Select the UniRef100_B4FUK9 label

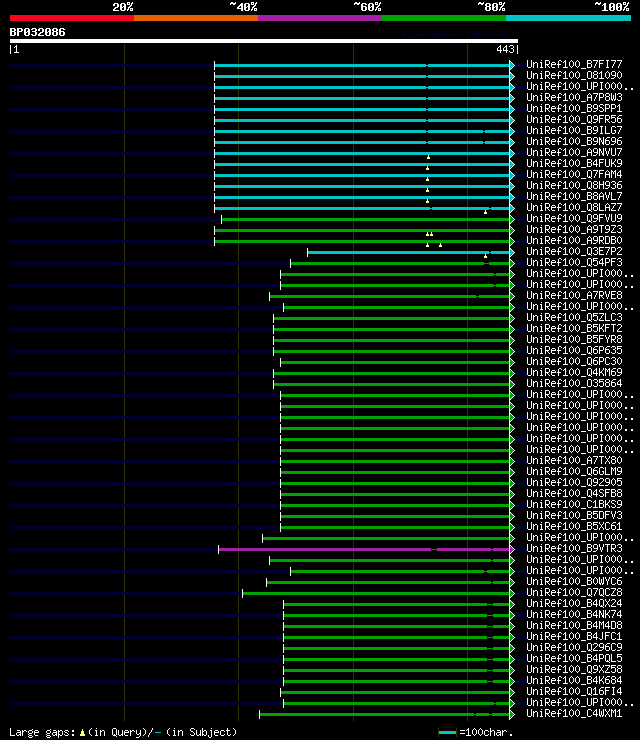click(x=574, y=163)
